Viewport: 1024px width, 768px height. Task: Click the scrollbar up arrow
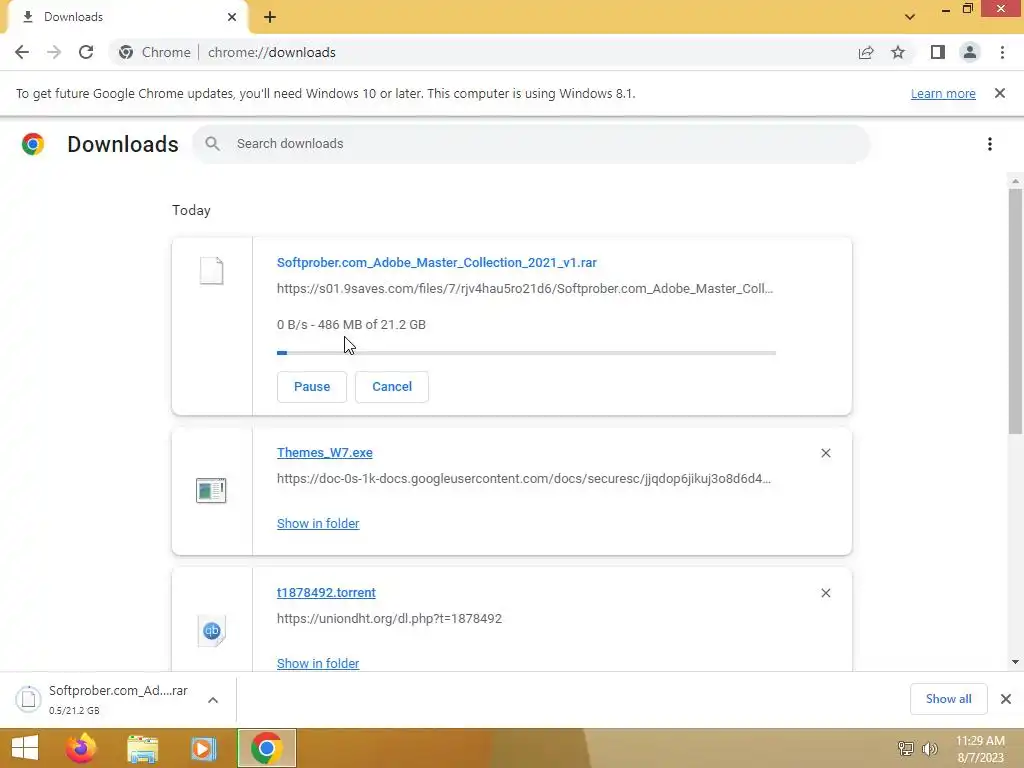coord(1015,181)
